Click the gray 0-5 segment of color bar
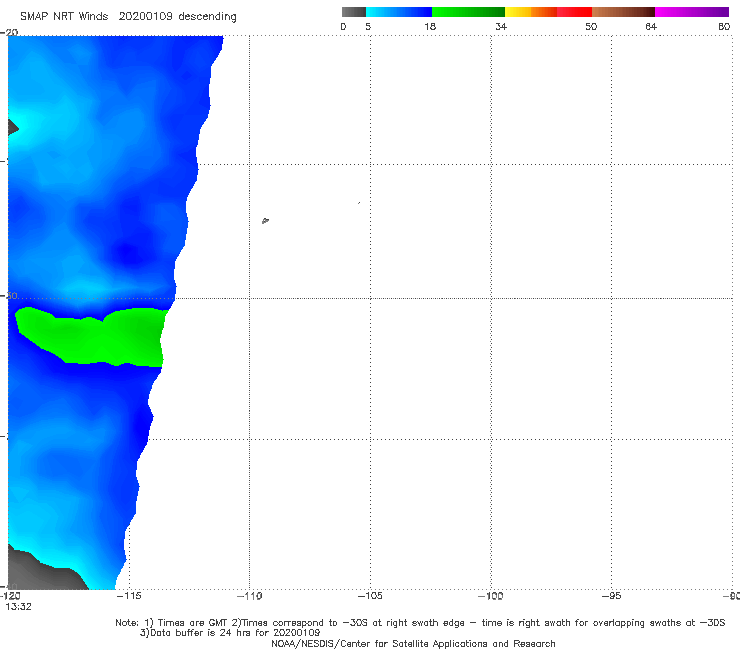The image size is (740, 650). pyautogui.click(x=354, y=12)
